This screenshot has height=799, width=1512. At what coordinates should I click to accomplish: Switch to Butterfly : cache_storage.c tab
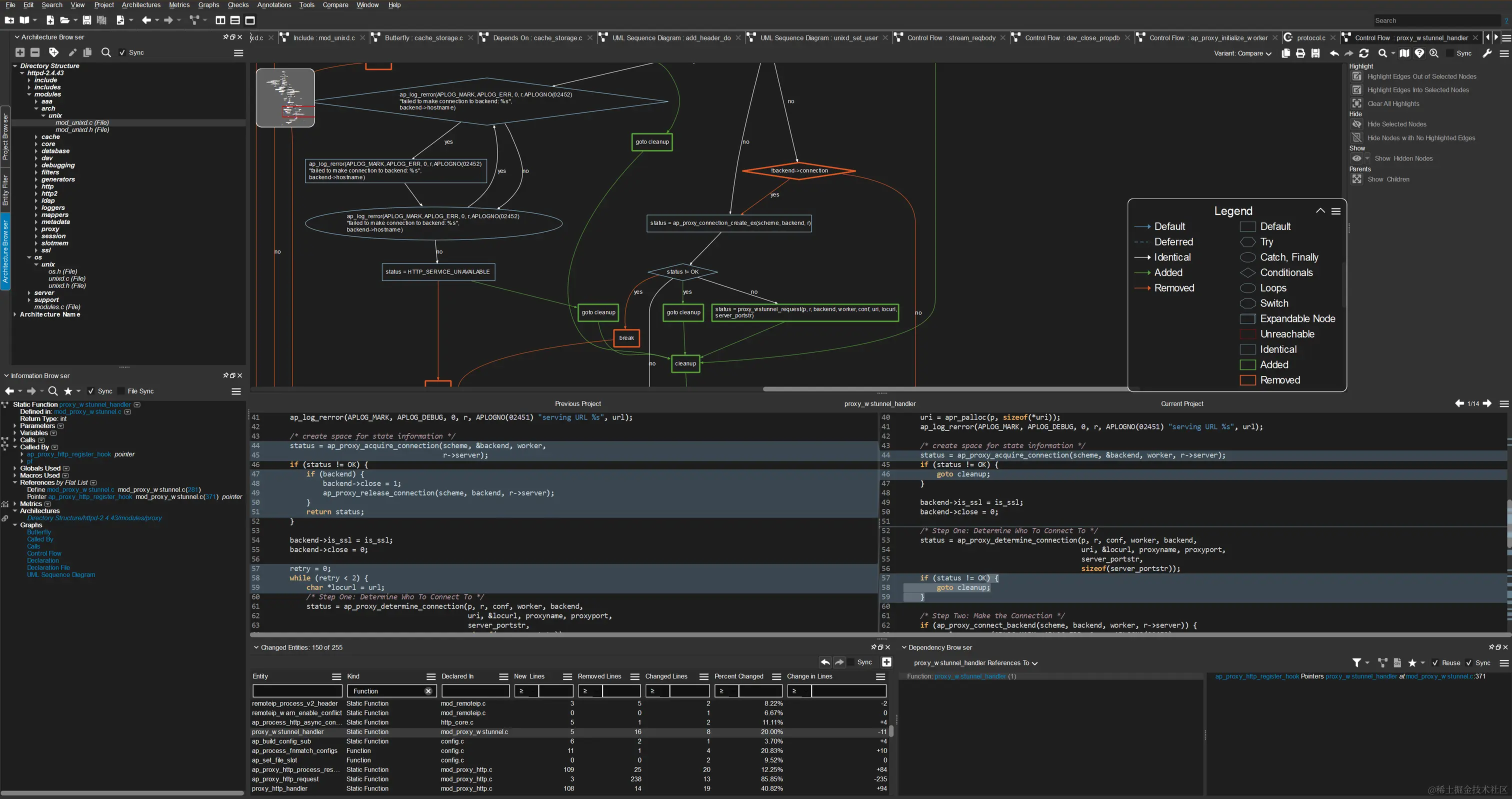point(423,37)
